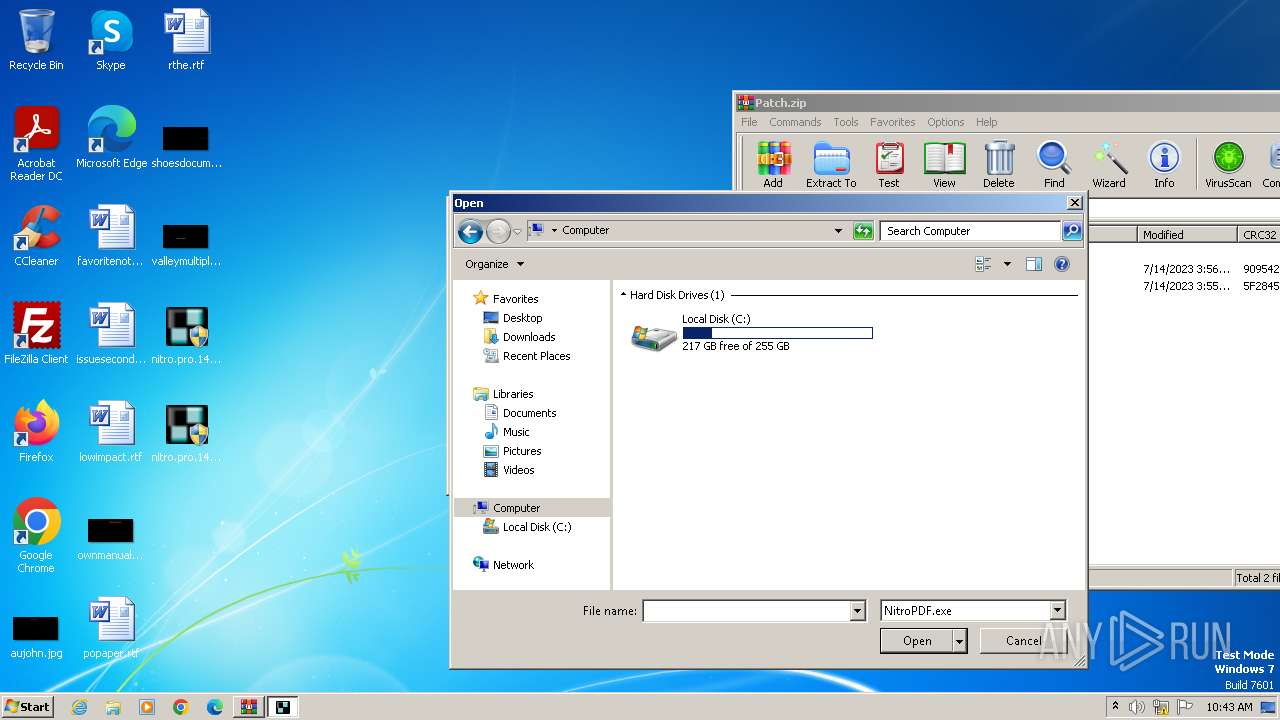The width and height of the screenshot is (1280, 720).
Task: Open the Favorites menu in WinRAR
Action: point(892,122)
